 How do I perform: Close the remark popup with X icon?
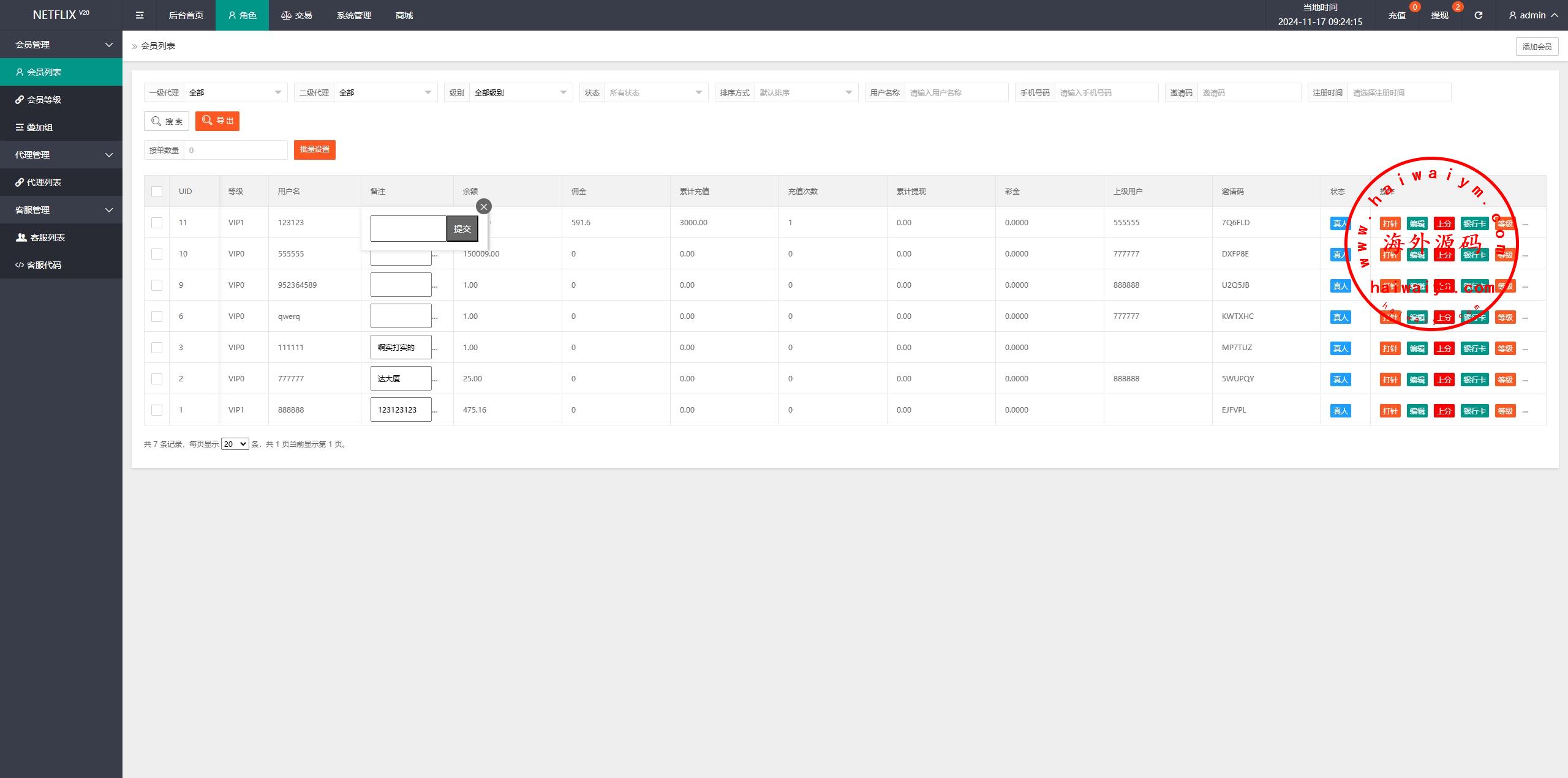(x=484, y=207)
